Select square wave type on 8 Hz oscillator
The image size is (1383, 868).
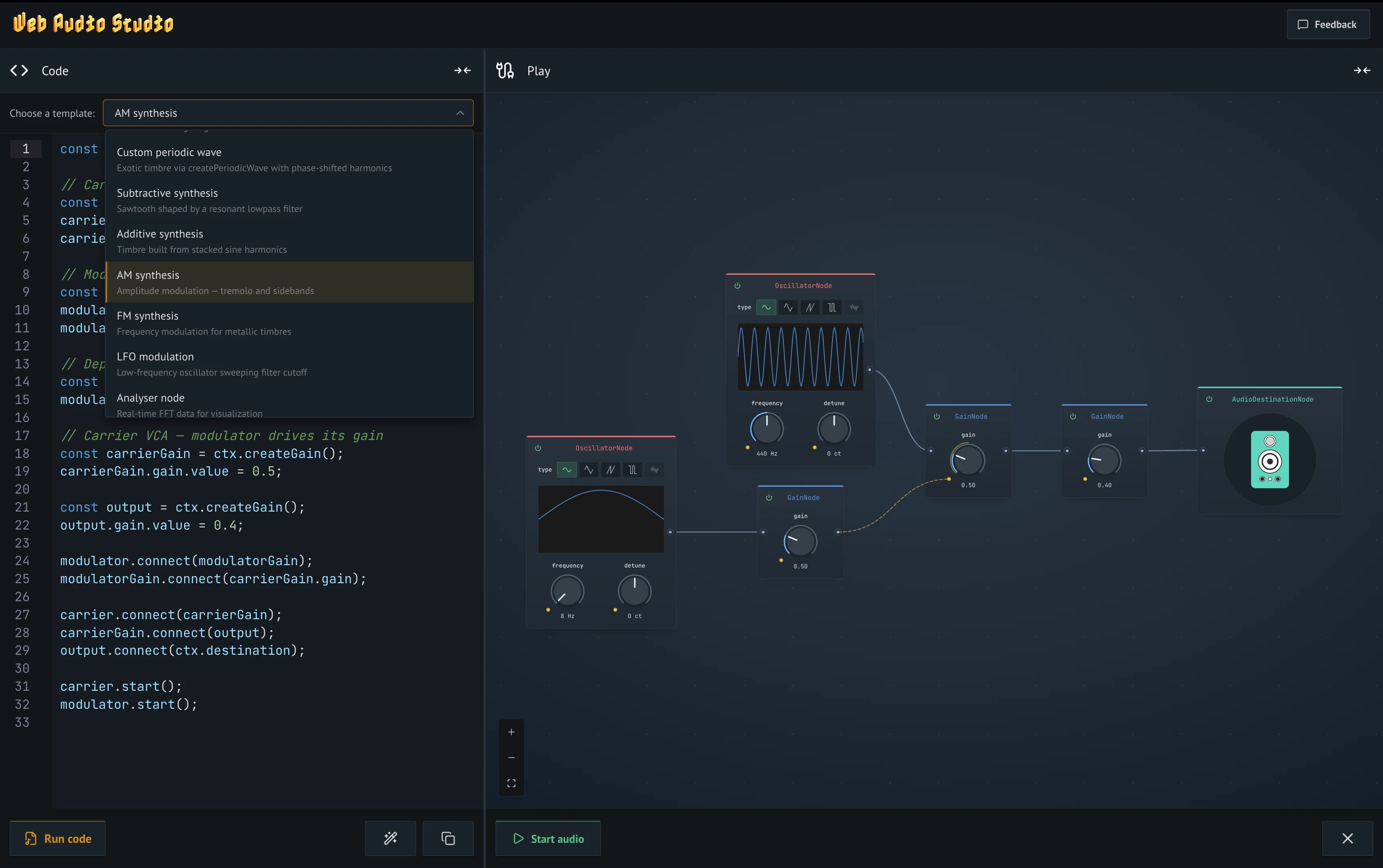(632, 470)
